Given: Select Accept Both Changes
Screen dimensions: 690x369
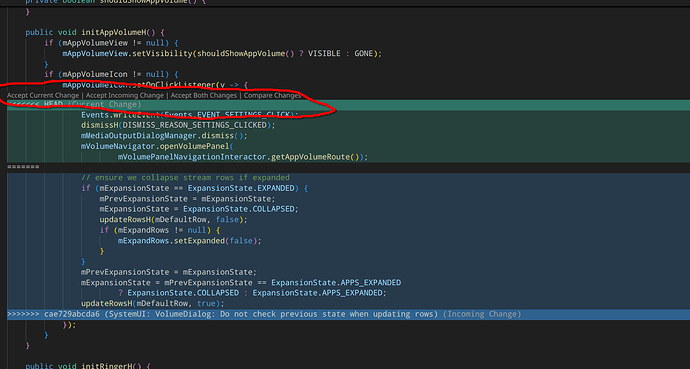Looking at the screenshot, I should point(204,95).
